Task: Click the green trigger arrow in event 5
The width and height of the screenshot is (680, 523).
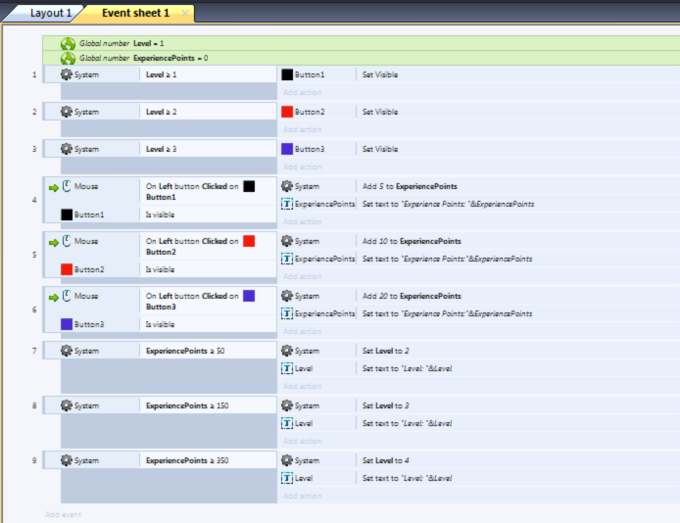Action: pos(53,242)
